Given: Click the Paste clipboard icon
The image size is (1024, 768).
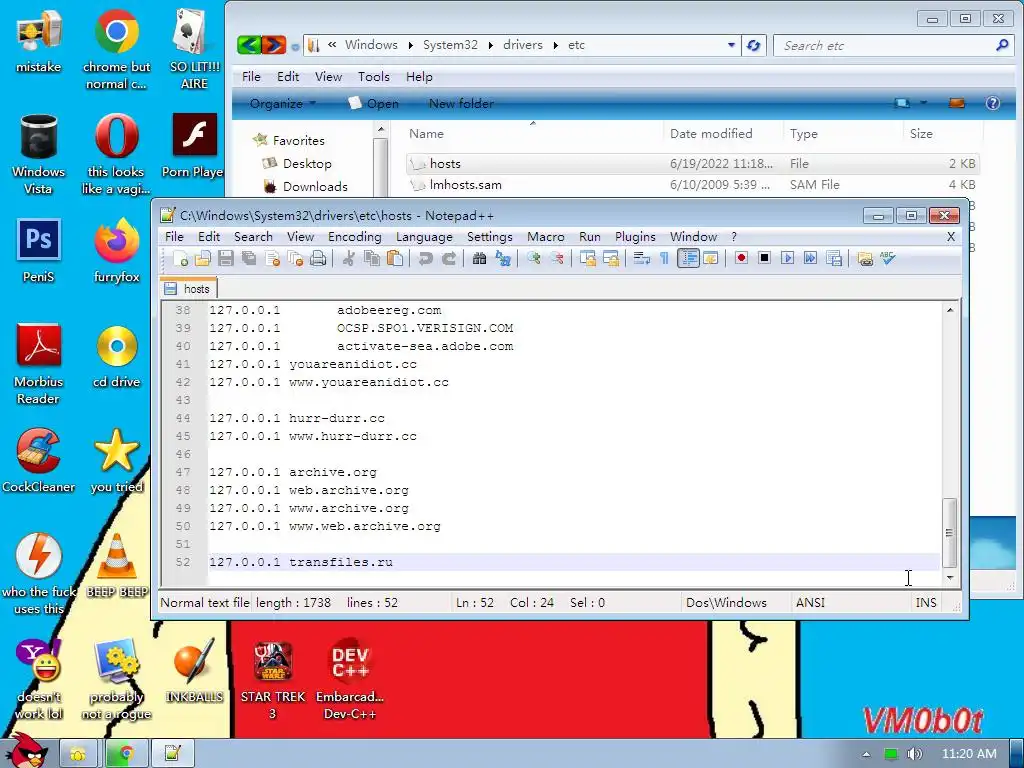Looking at the screenshot, I should (395, 259).
